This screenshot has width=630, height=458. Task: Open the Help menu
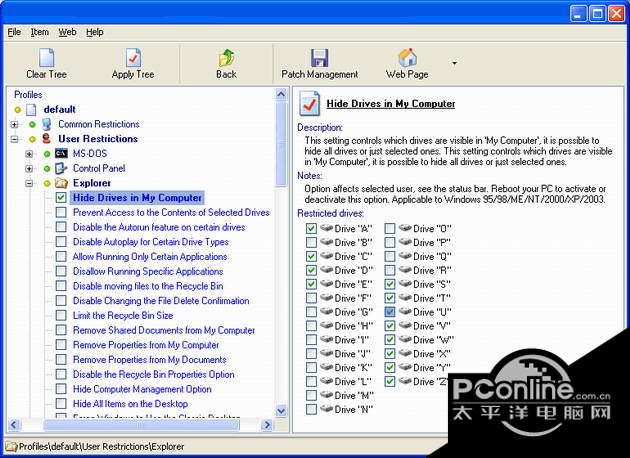point(95,32)
